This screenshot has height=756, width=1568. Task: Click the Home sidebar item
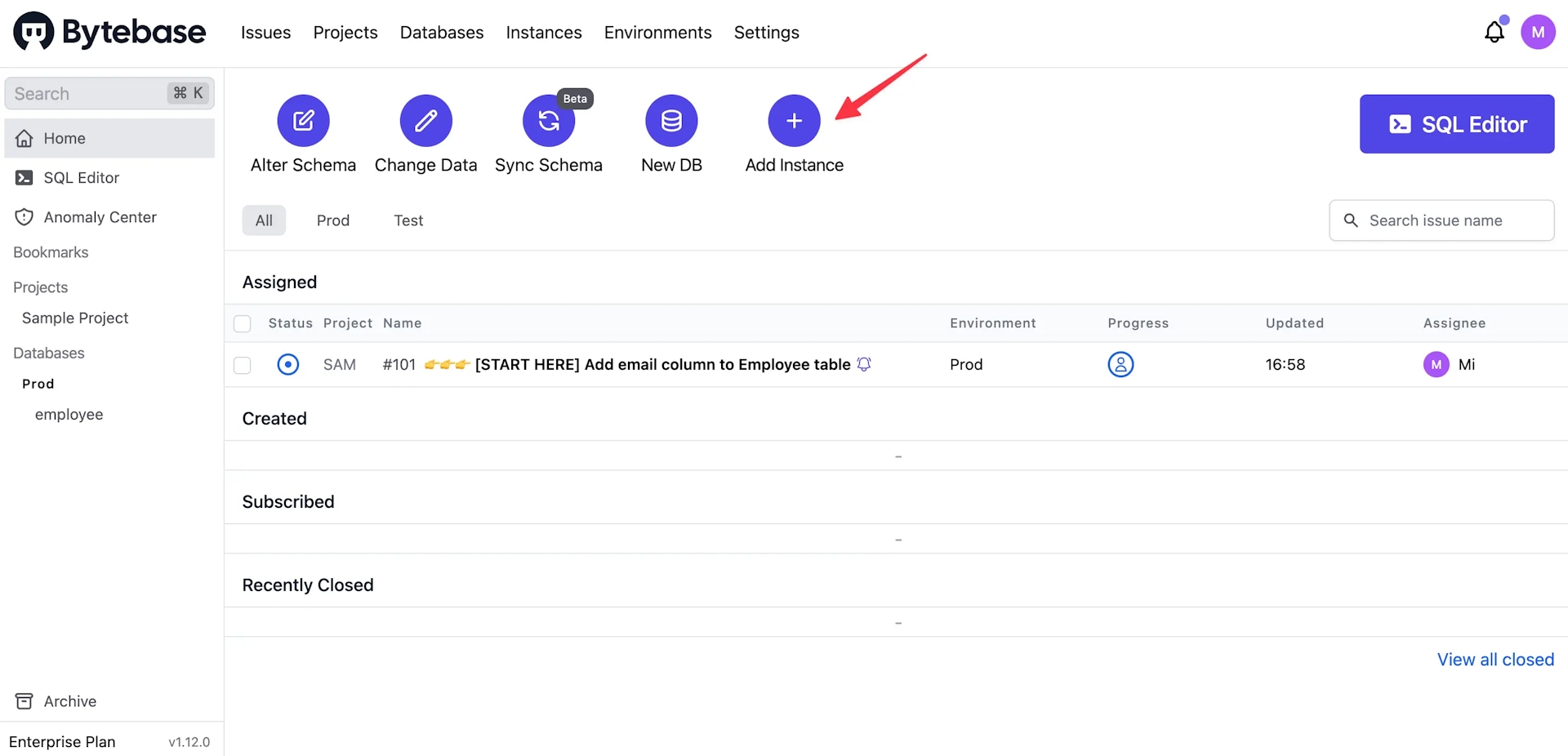(109, 138)
